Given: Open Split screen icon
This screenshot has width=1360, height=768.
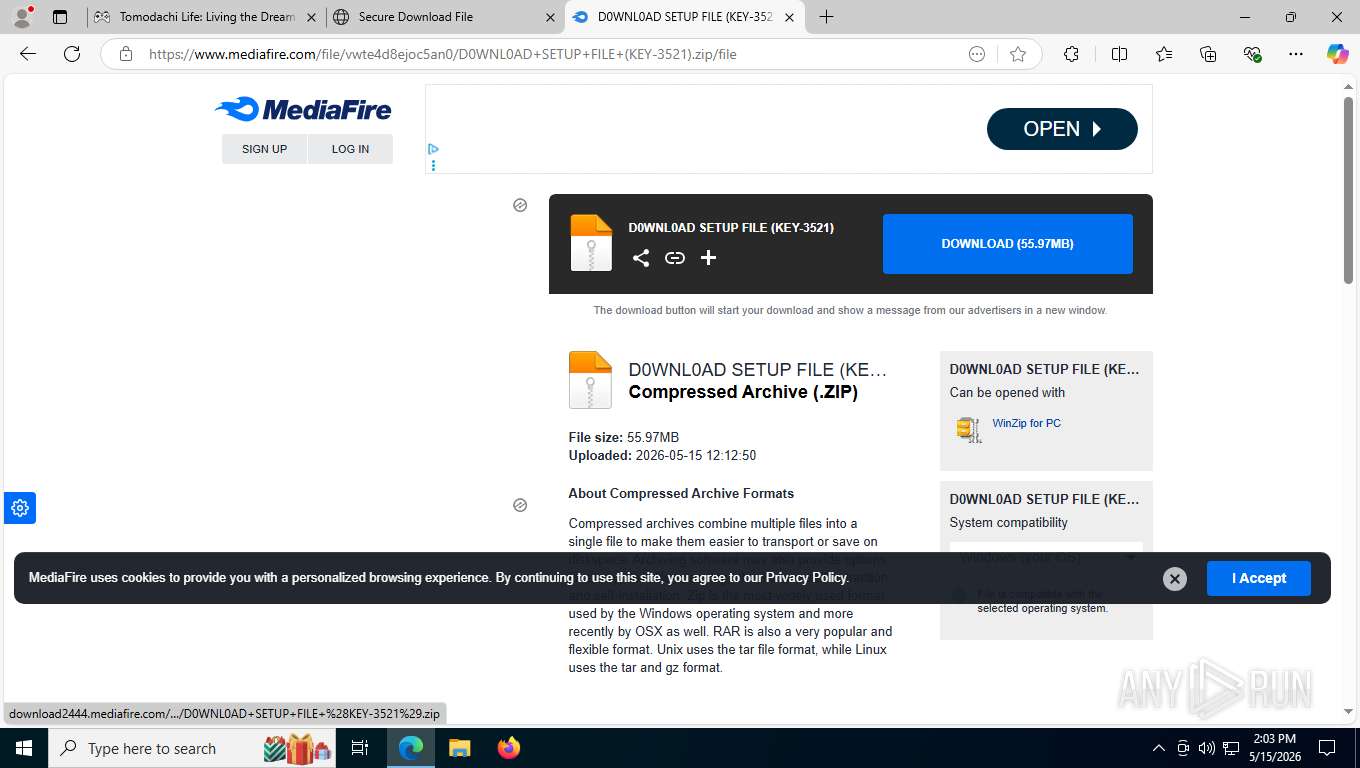Looking at the screenshot, I should (x=1119, y=54).
